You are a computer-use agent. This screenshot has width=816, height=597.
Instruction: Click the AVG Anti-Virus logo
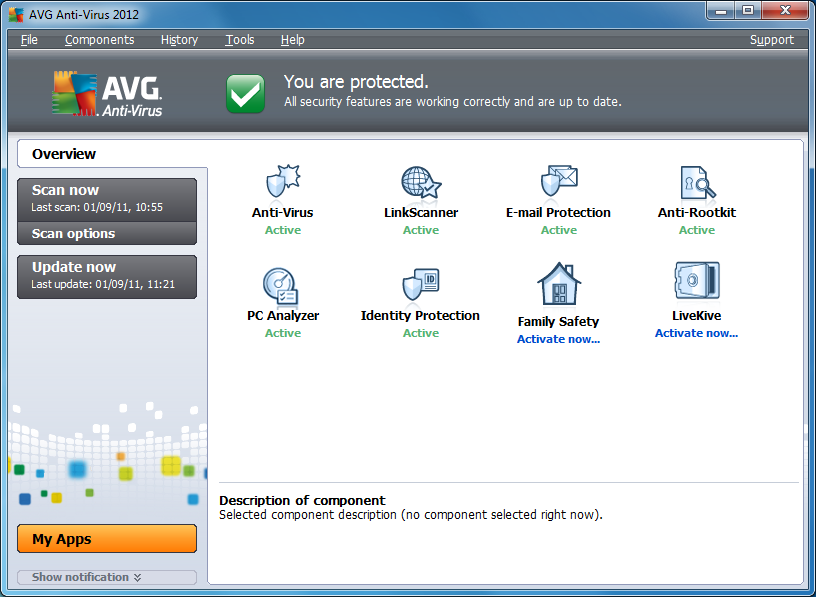pyautogui.click(x=102, y=90)
